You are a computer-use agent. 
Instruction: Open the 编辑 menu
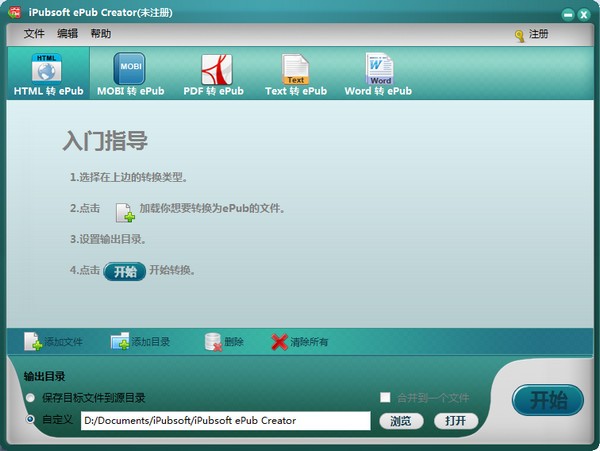67,34
